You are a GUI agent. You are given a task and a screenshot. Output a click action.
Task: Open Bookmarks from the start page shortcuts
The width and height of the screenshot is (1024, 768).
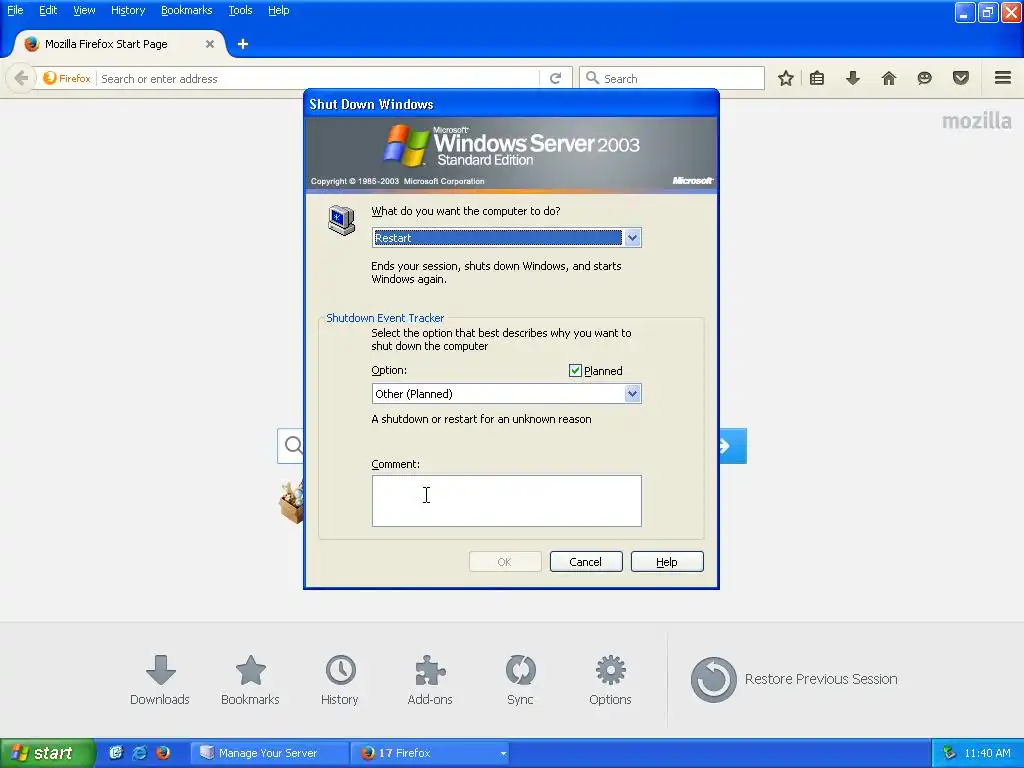click(250, 680)
